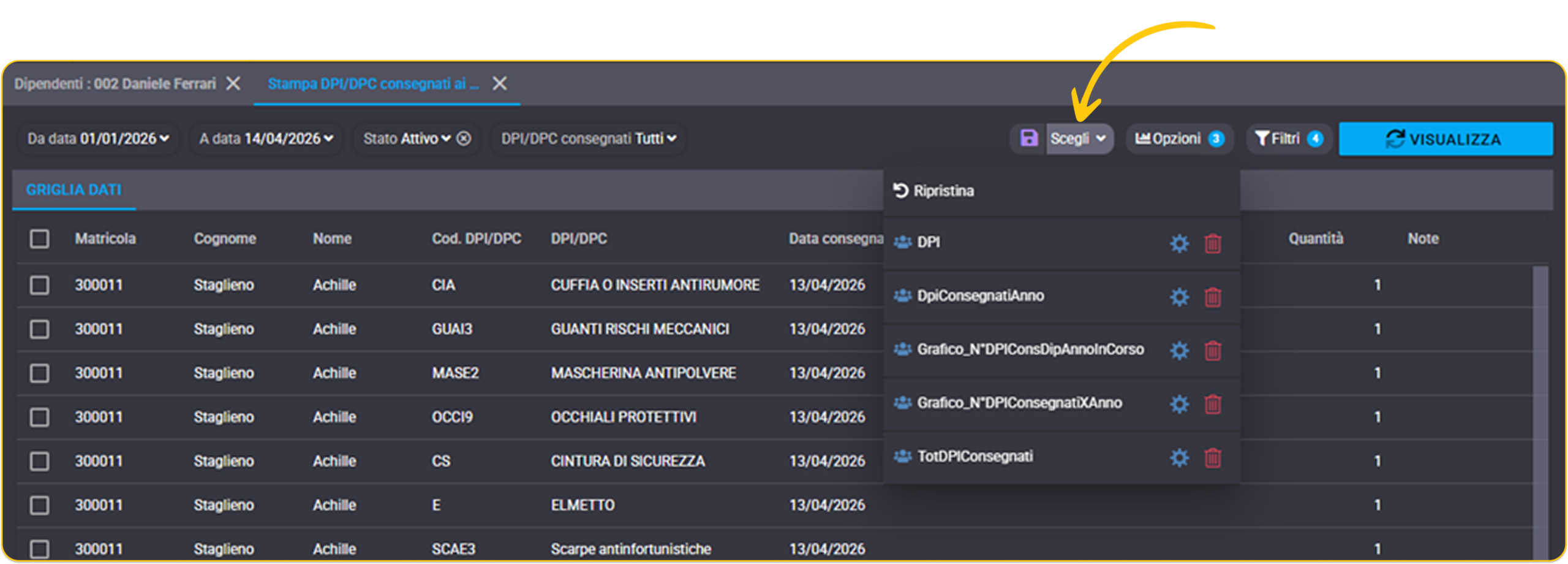The image size is (1568, 564).
Task: Delete Grafico_N°DPIConsDipAnnoInCorso via trash icon
Action: [x=1213, y=350]
